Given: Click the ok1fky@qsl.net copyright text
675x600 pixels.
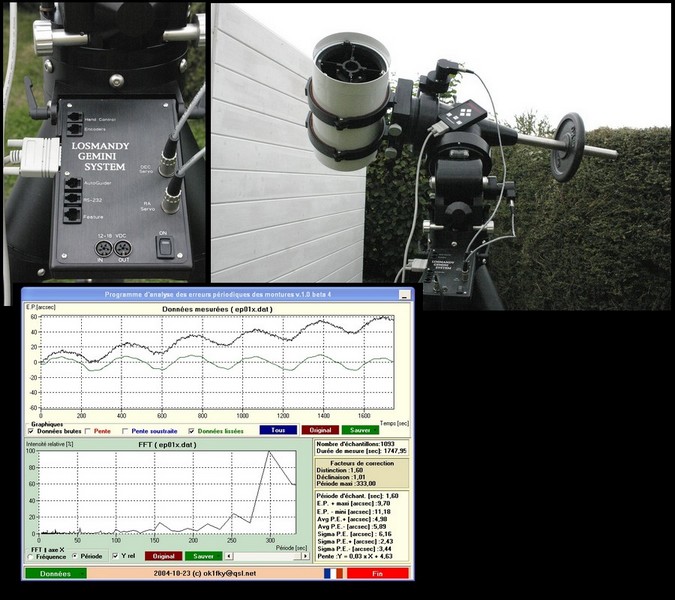Looking at the screenshot, I should pos(205,573).
